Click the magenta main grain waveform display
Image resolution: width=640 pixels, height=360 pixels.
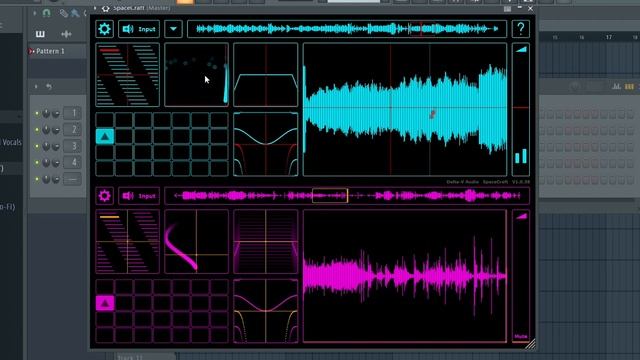point(405,276)
